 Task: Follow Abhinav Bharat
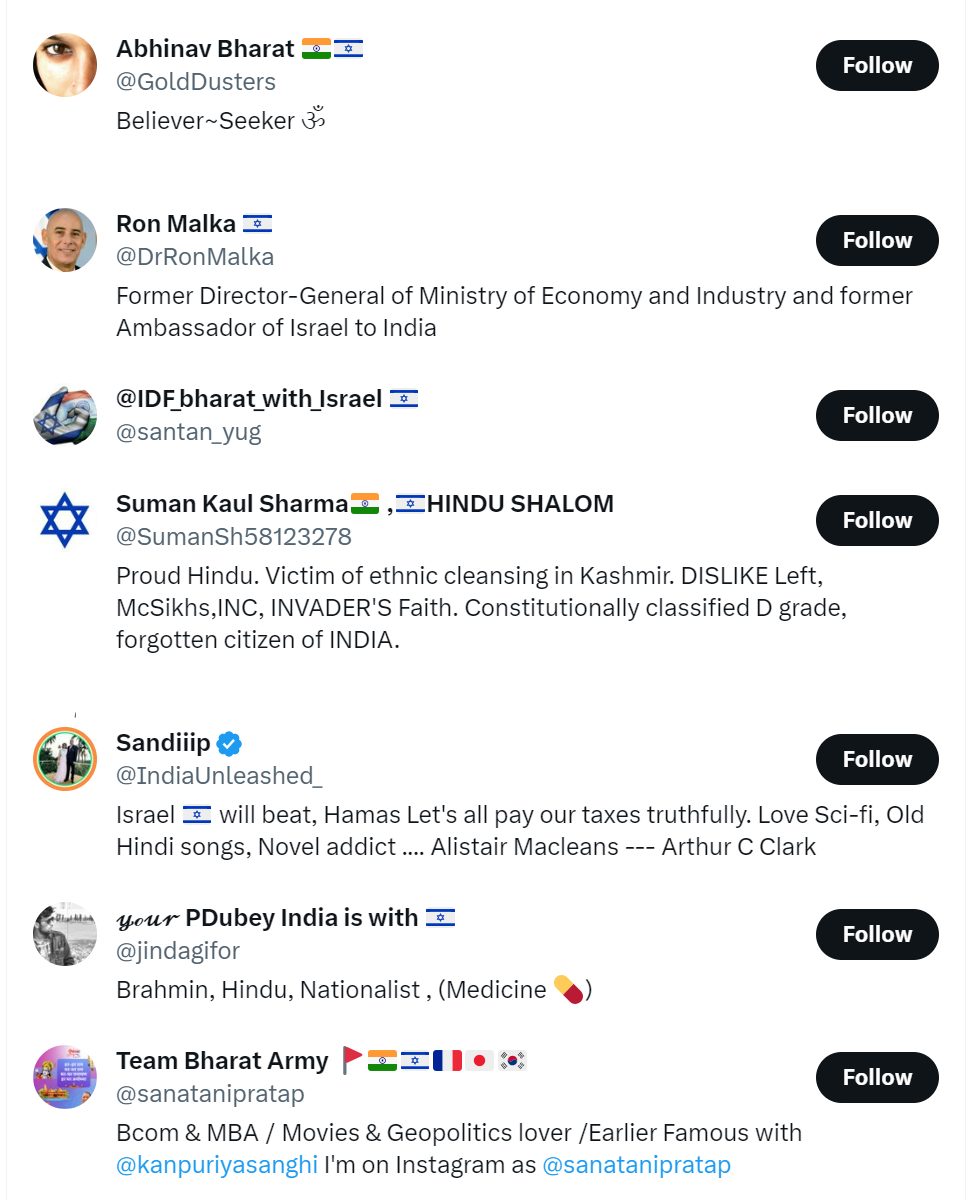click(x=877, y=65)
